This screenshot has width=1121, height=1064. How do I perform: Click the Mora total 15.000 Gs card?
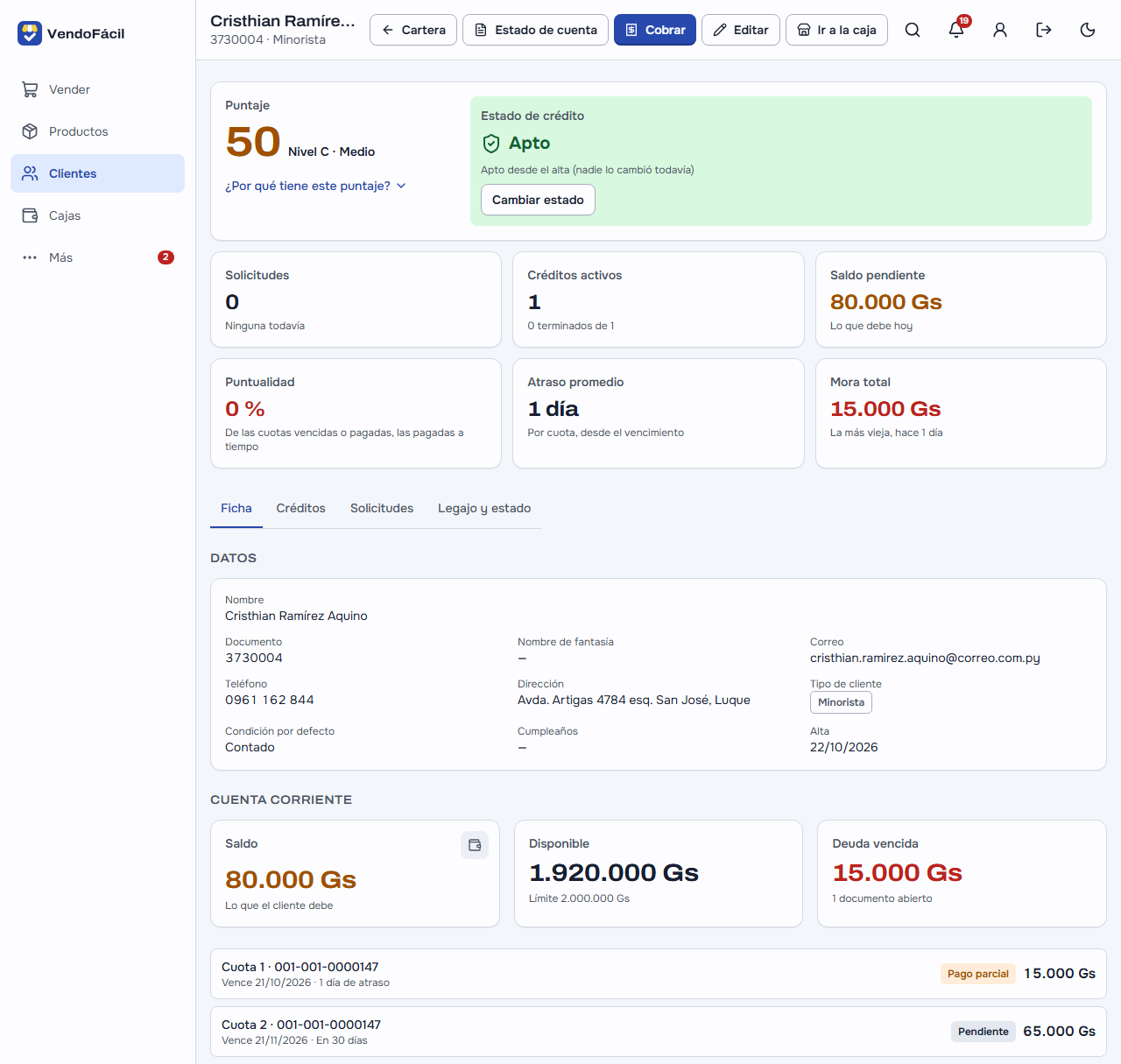tap(961, 413)
